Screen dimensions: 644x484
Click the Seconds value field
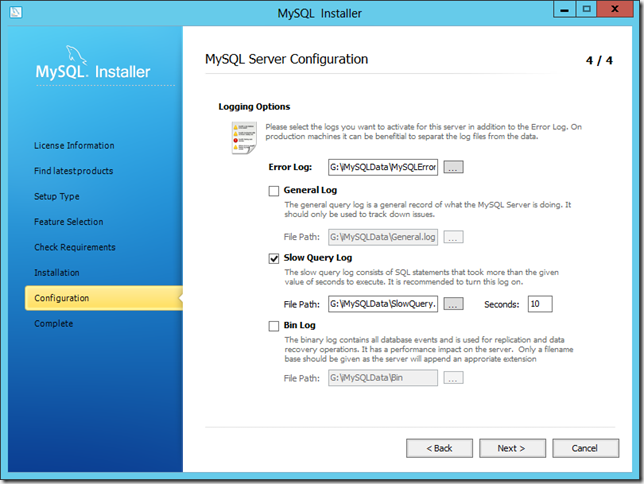click(540, 304)
